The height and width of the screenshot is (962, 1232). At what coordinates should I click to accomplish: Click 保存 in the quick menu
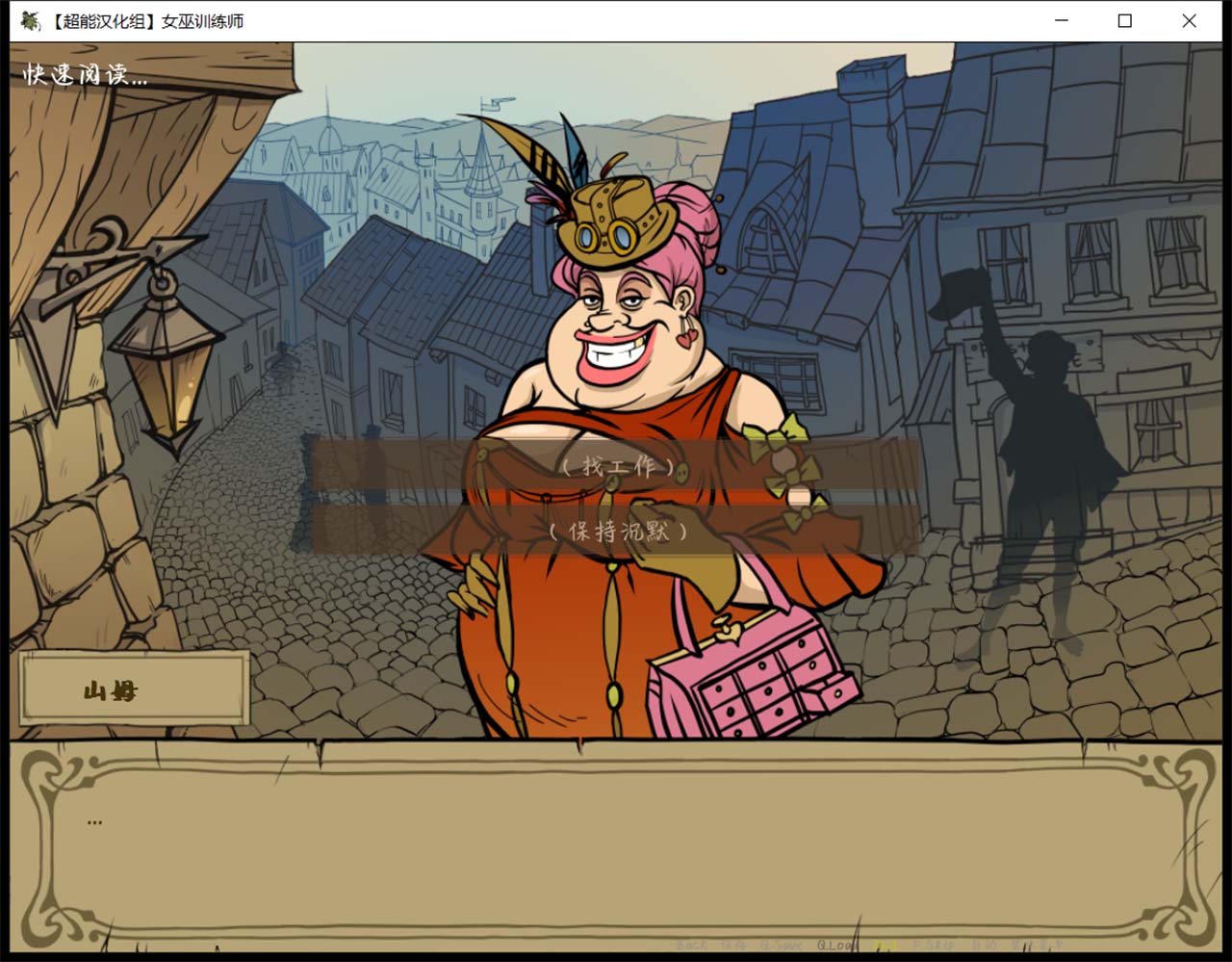pyautogui.click(x=734, y=945)
